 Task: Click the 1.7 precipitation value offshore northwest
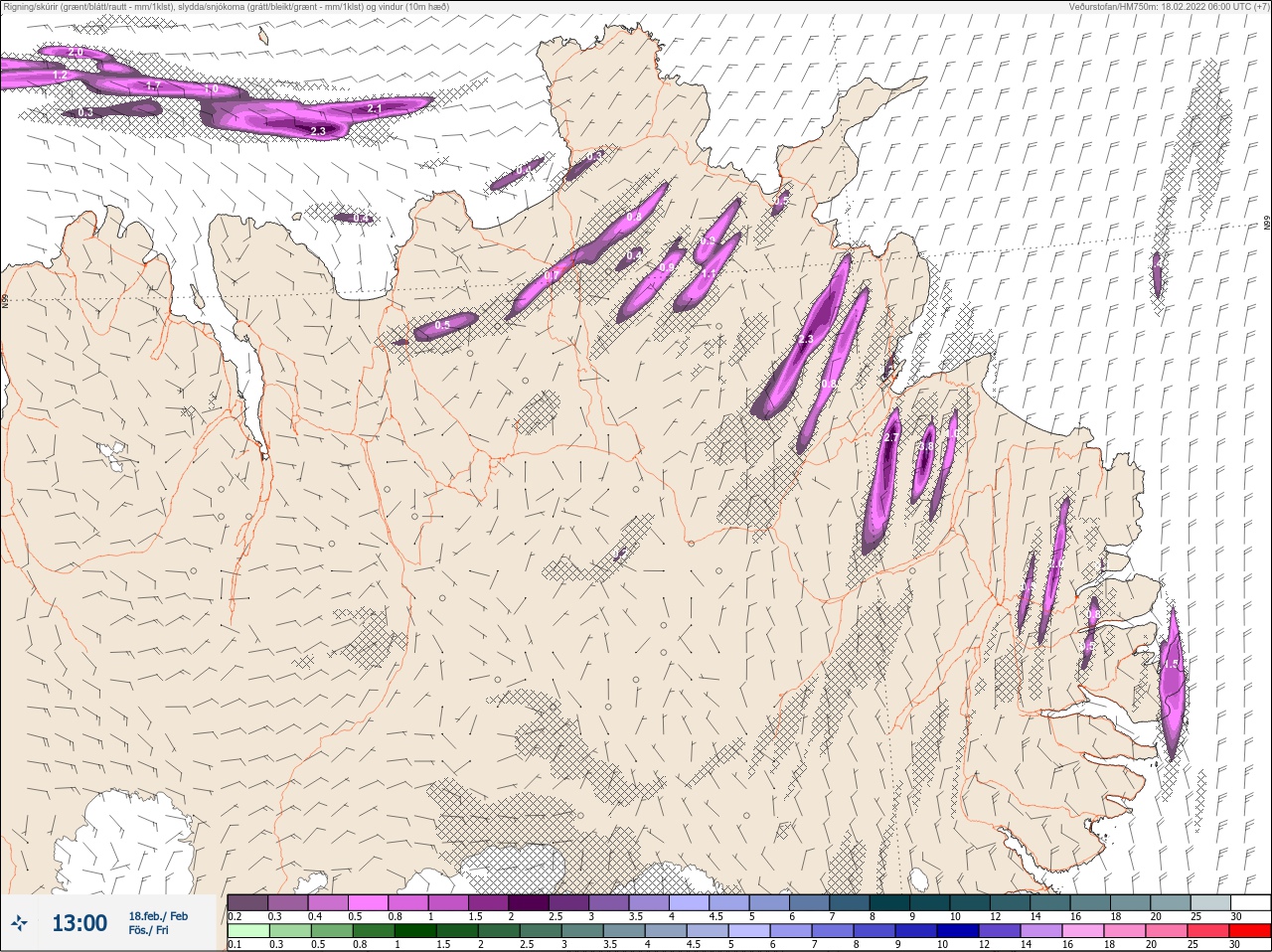153,86
